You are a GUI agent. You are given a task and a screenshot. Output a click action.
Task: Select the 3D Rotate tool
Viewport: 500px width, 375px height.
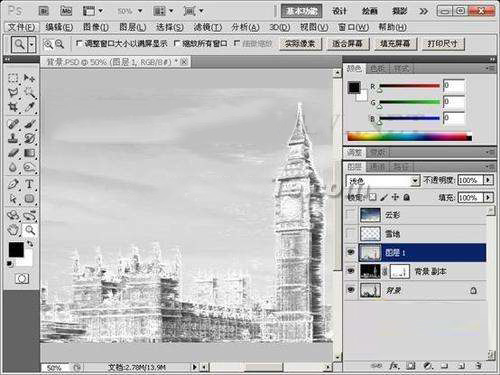13,215
